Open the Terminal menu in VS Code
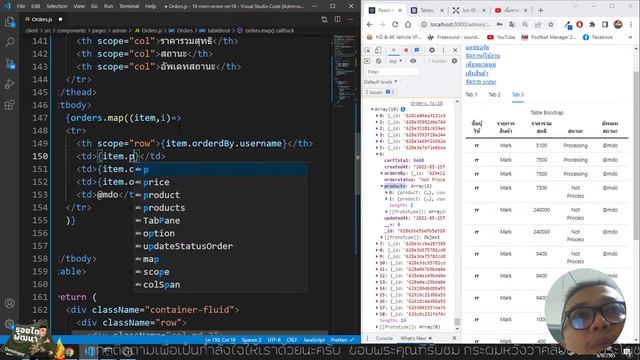Image resolution: width=640 pixels, height=360 pixels. [129, 6]
